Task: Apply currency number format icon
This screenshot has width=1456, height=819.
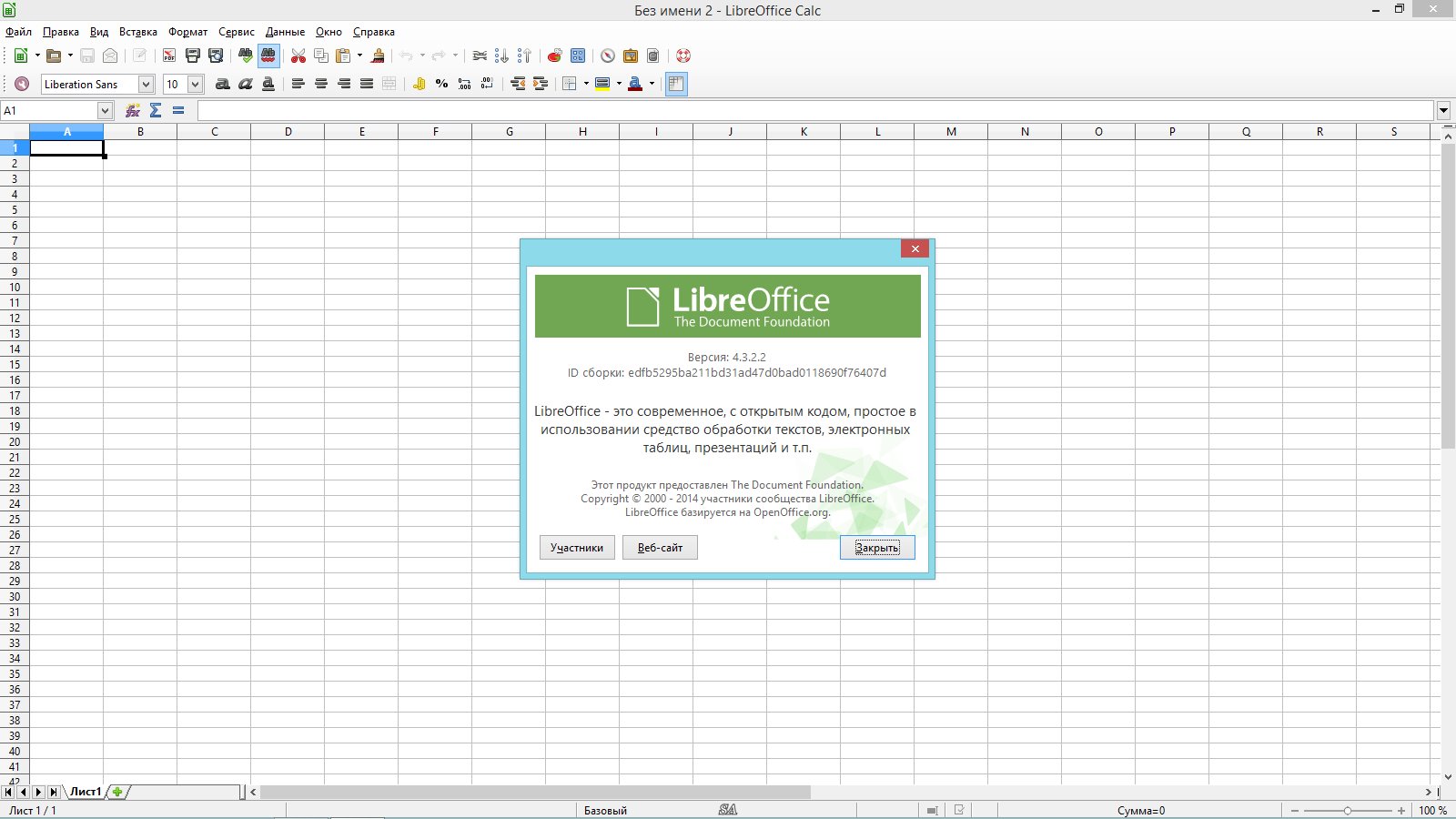Action: tap(419, 84)
